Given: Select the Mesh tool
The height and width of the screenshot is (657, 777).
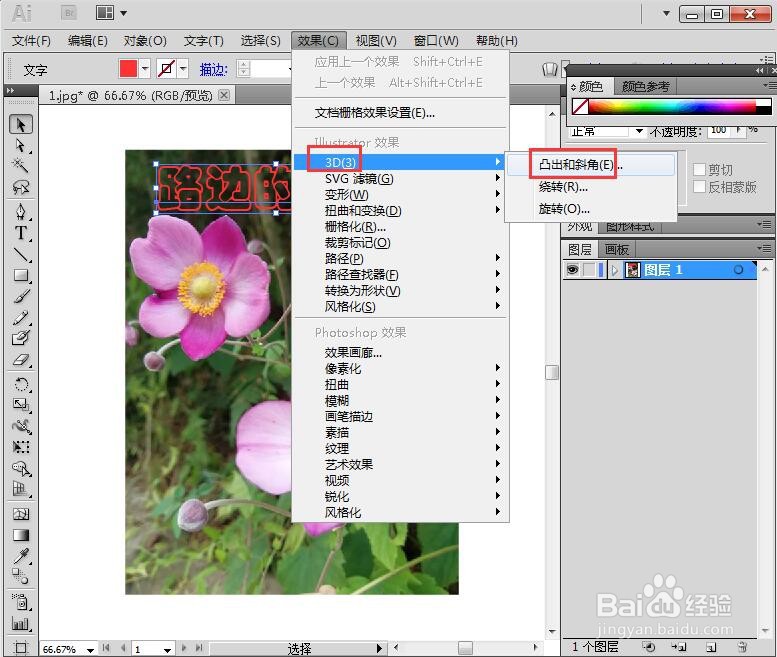Looking at the screenshot, I should (20, 514).
